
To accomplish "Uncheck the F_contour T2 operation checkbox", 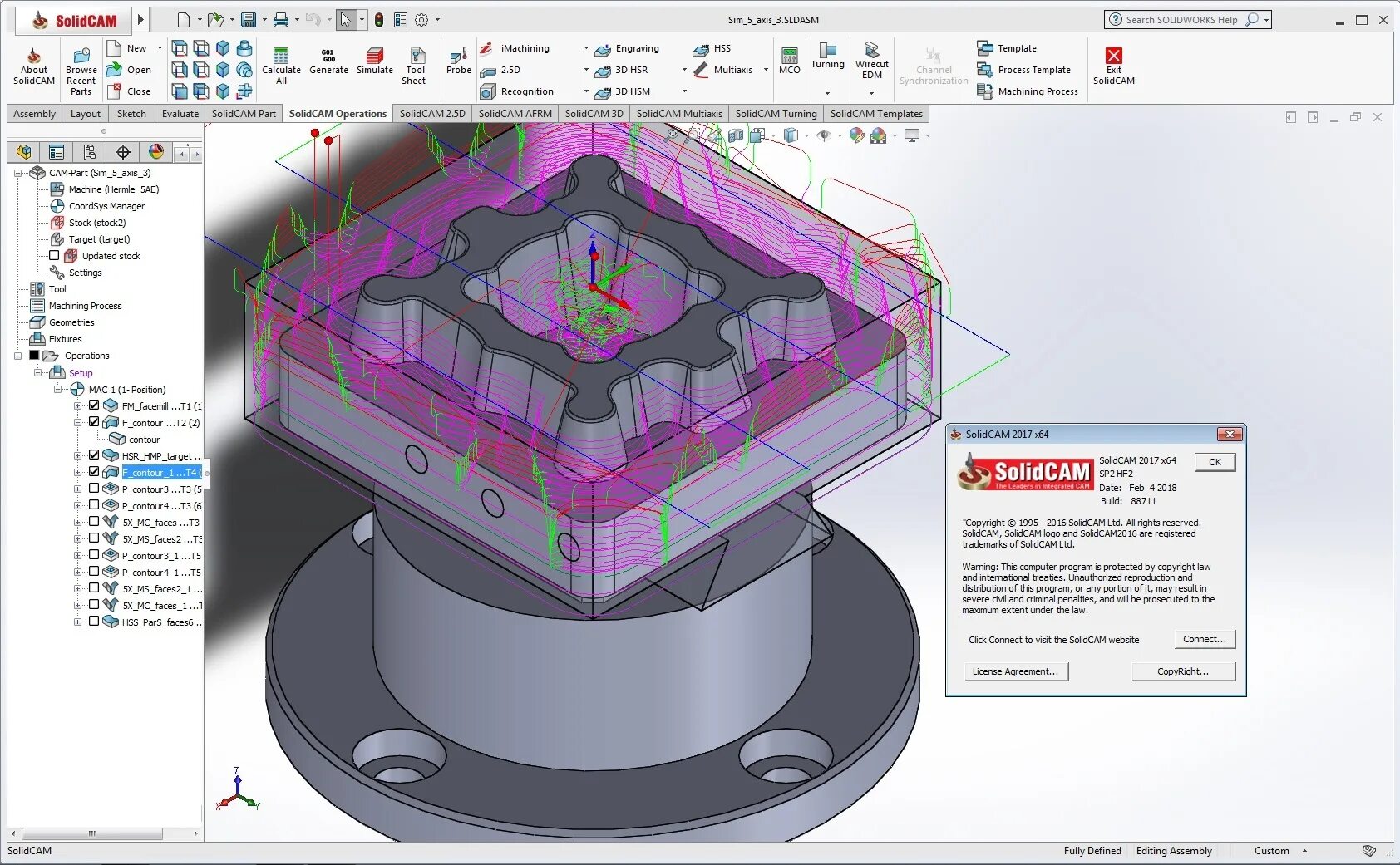I will click(94, 422).
